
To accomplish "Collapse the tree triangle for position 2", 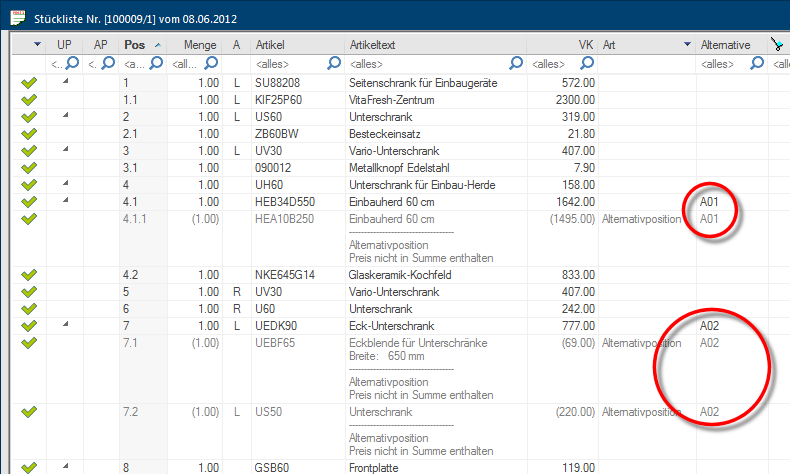I will (64, 116).
